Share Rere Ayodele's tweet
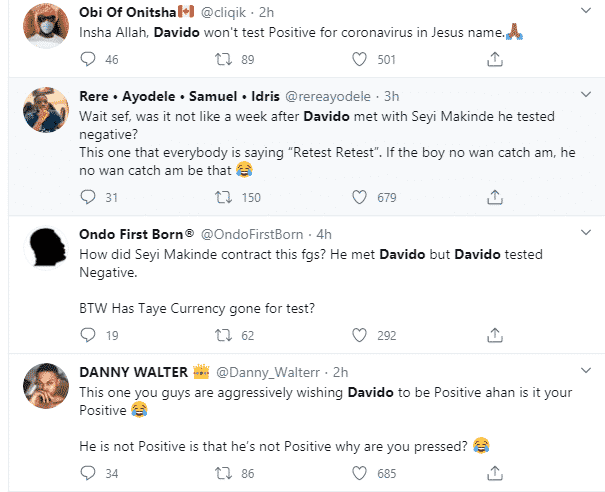The width and height of the screenshot is (605, 492). pos(495,197)
